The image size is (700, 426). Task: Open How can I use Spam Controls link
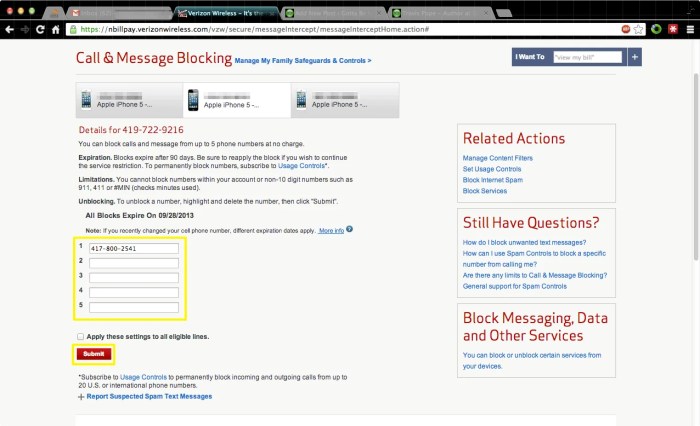click(x=534, y=259)
